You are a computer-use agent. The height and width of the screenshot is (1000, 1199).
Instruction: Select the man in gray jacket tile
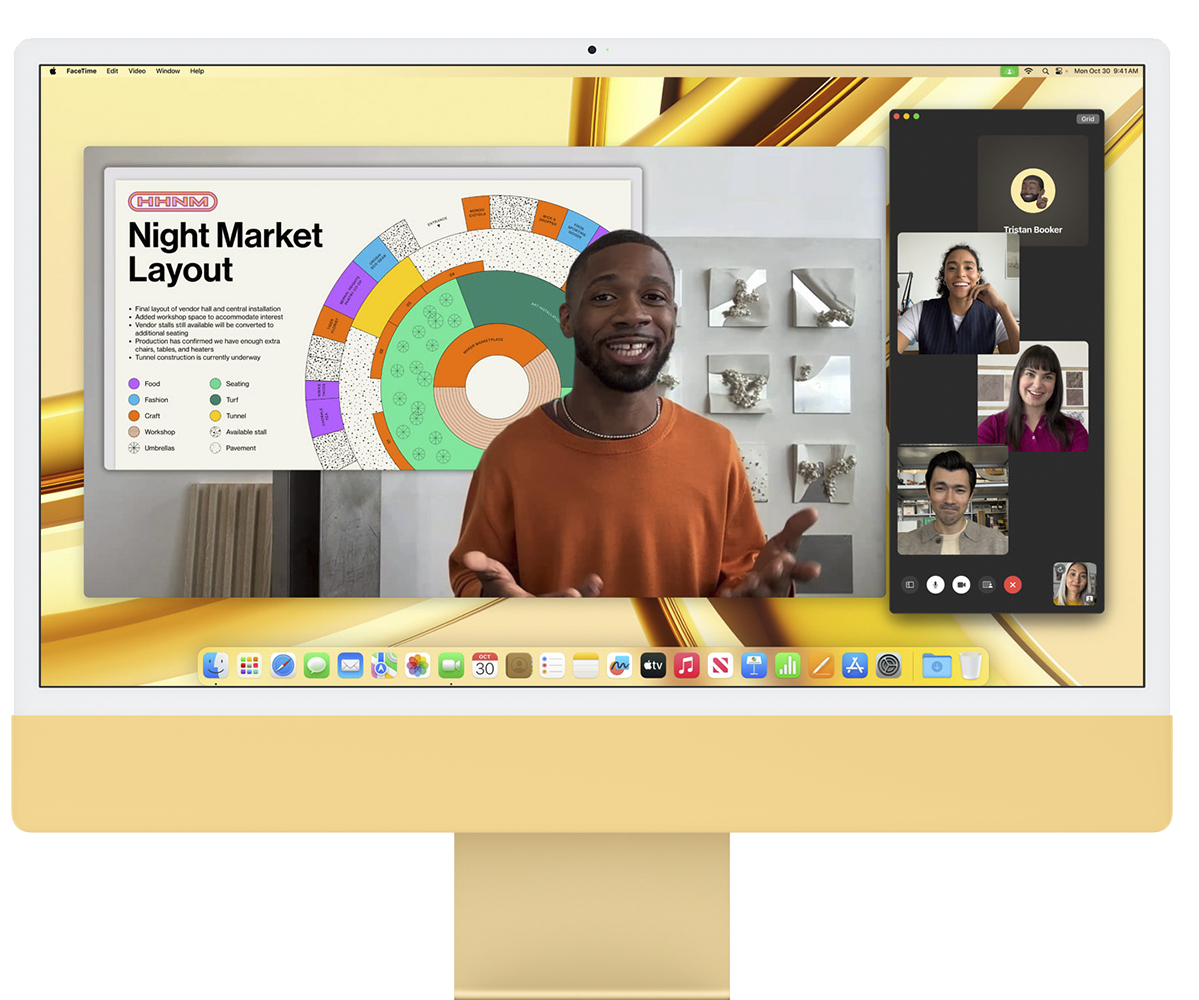[953, 499]
